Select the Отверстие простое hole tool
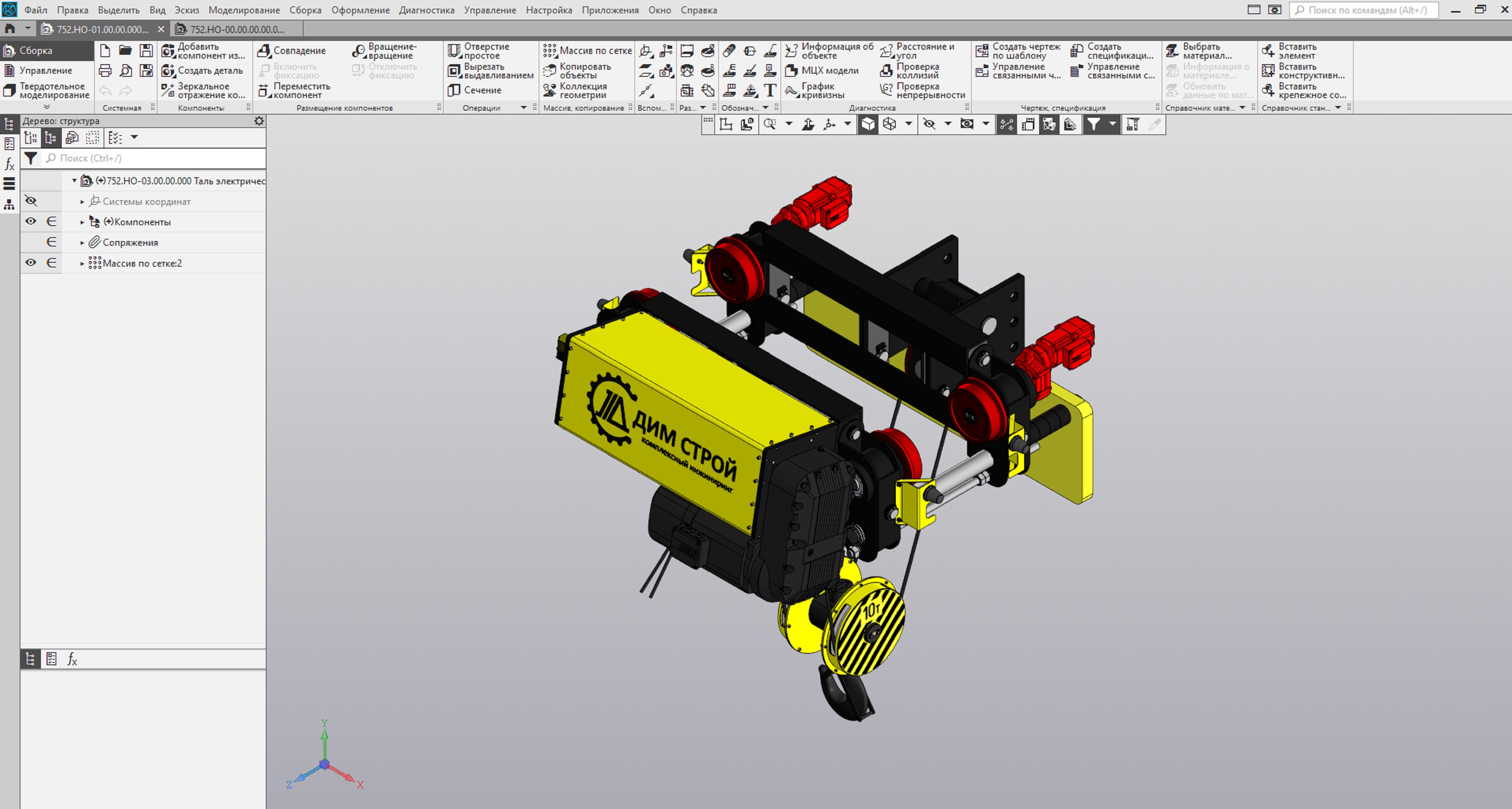 point(479,50)
